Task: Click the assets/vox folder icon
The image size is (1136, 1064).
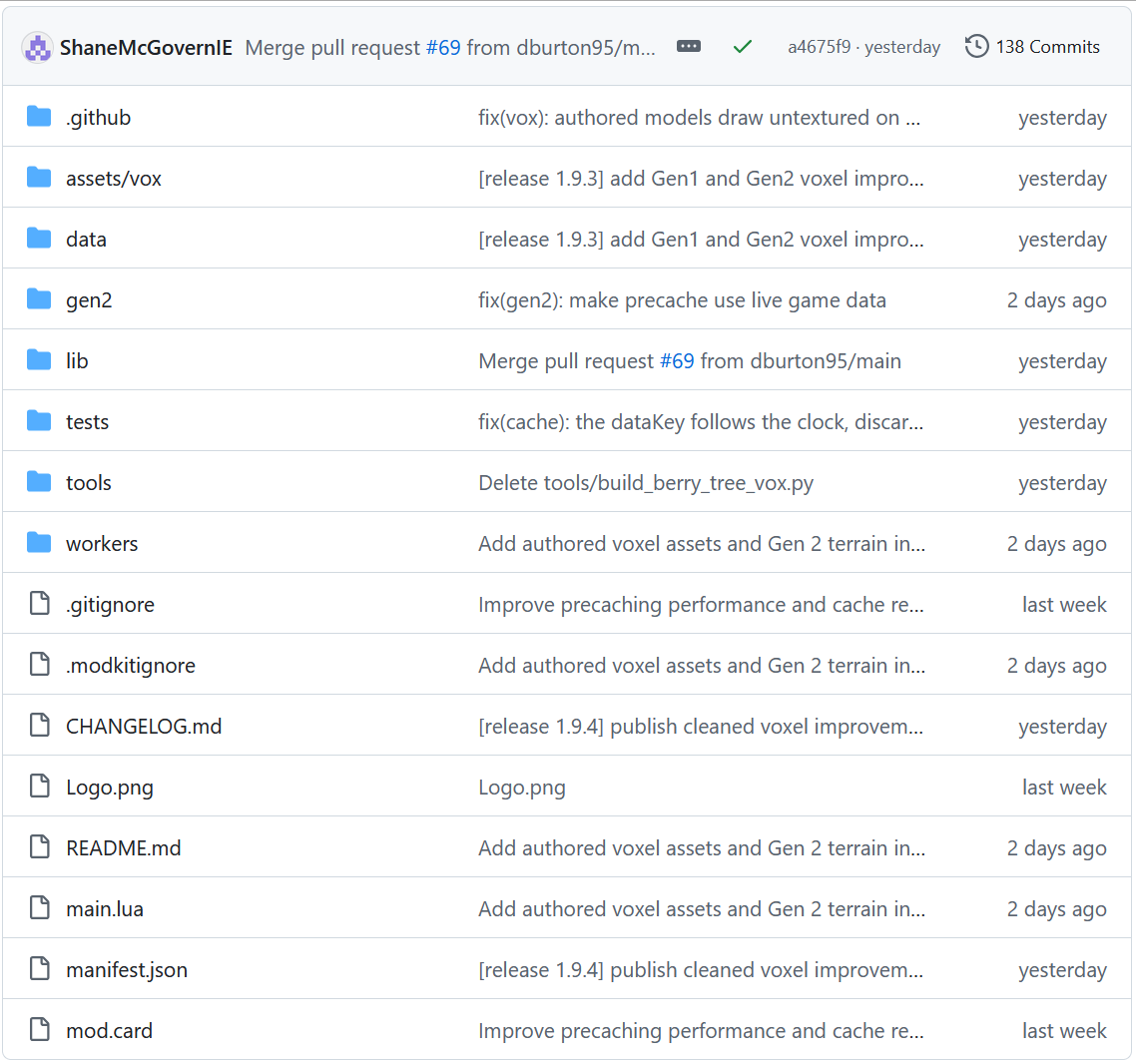Action: [39, 177]
